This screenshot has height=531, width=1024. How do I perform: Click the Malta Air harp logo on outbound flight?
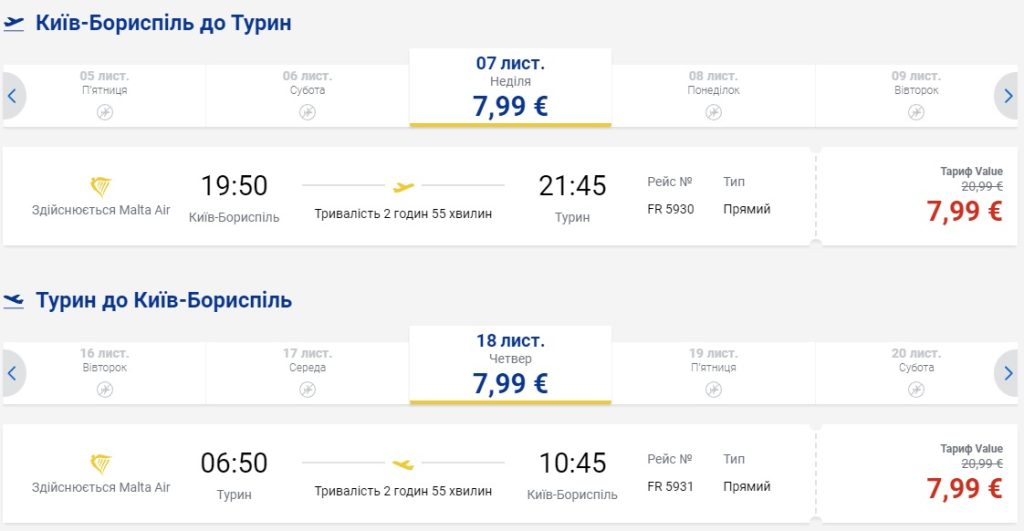coord(101,187)
